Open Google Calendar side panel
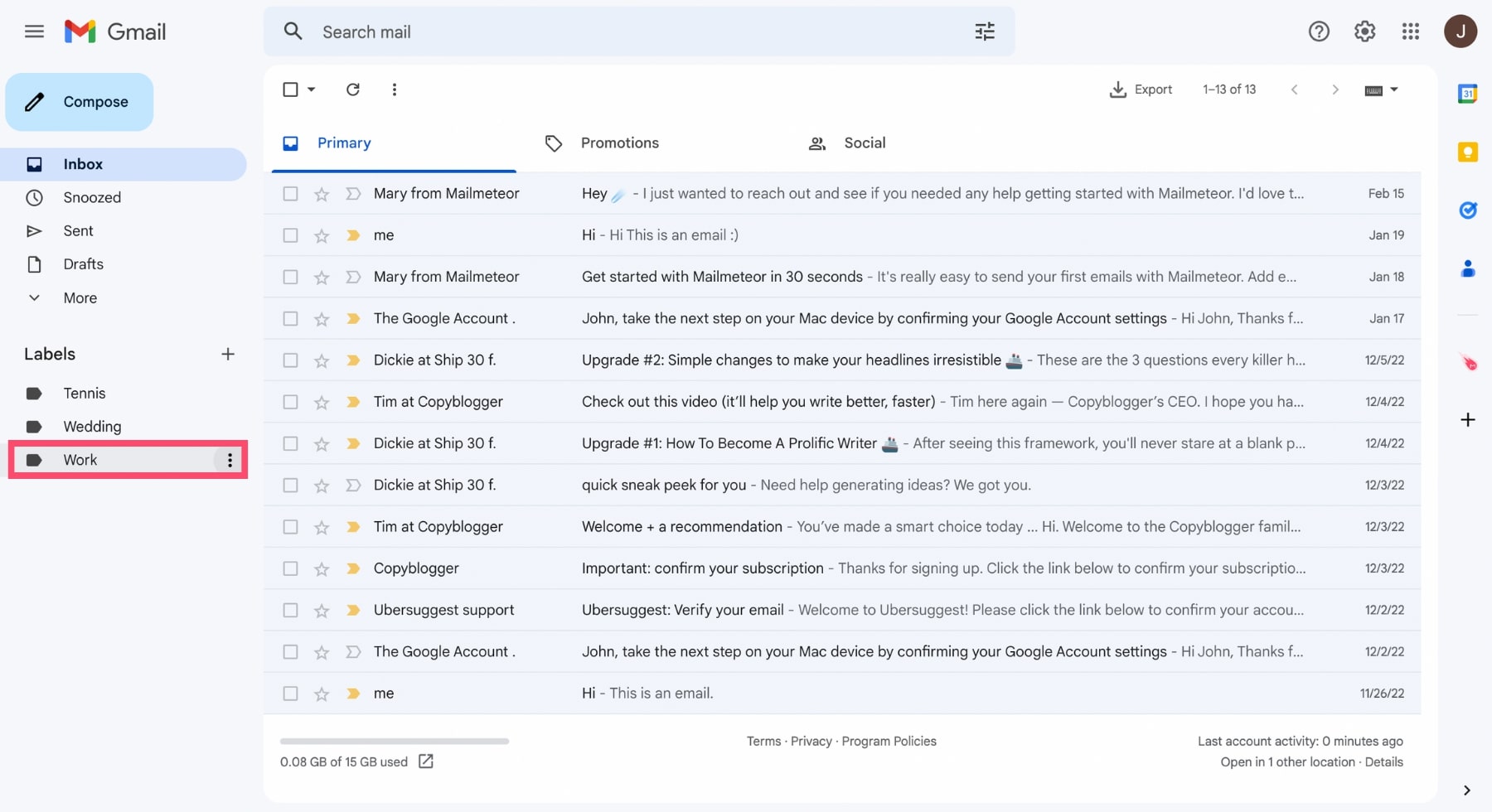Image resolution: width=1492 pixels, height=812 pixels. [x=1468, y=94]
